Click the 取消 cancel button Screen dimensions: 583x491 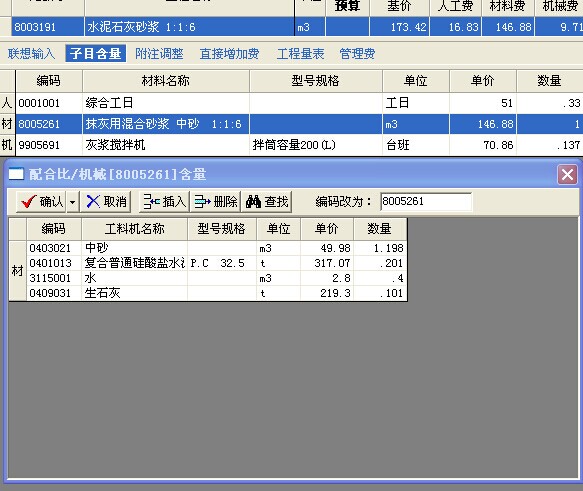(106, 202)
